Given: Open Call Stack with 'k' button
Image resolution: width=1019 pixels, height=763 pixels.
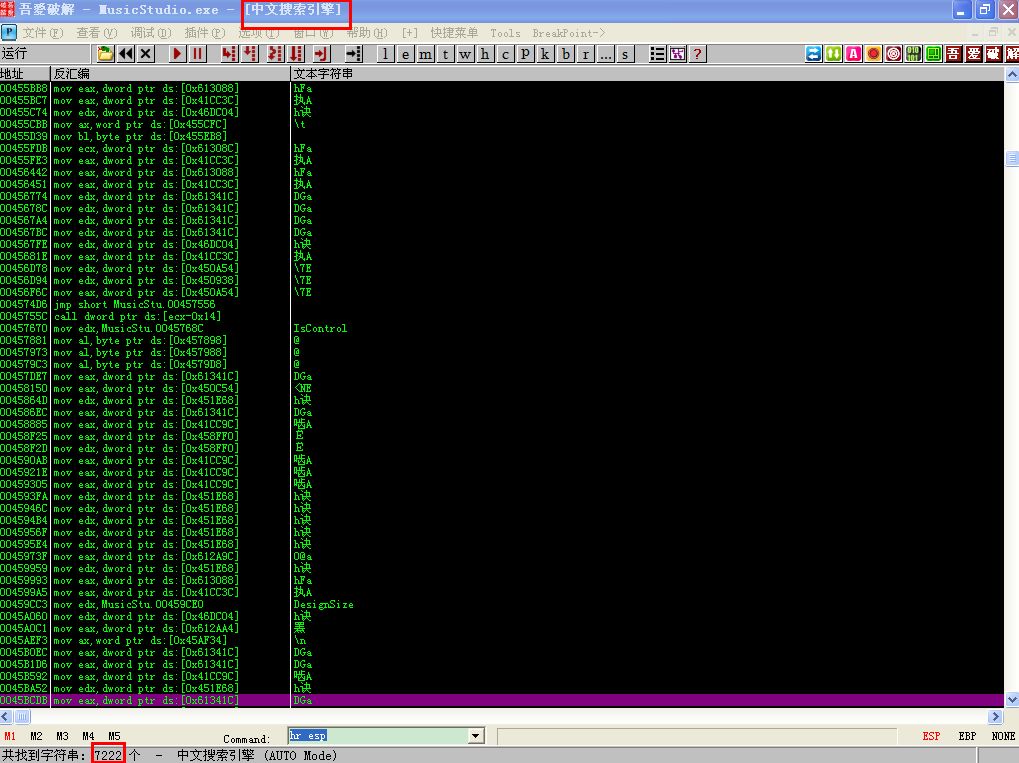Looking at the screenshot, I should [x=545, y=54].
